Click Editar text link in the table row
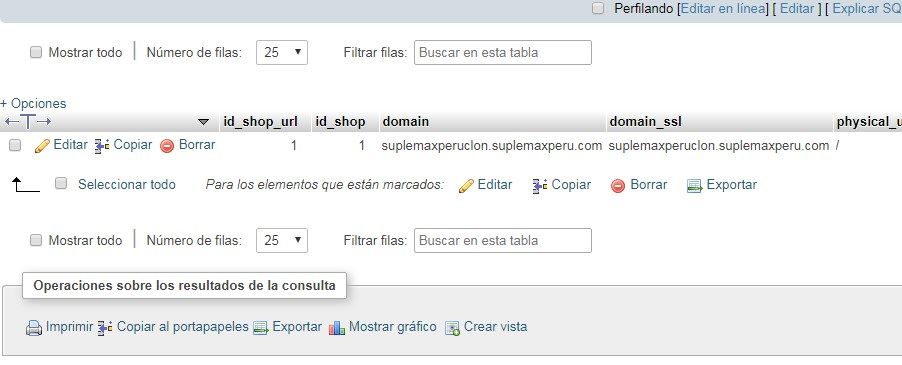The height and width of the screenshot is (365, 902). [70, 145]
